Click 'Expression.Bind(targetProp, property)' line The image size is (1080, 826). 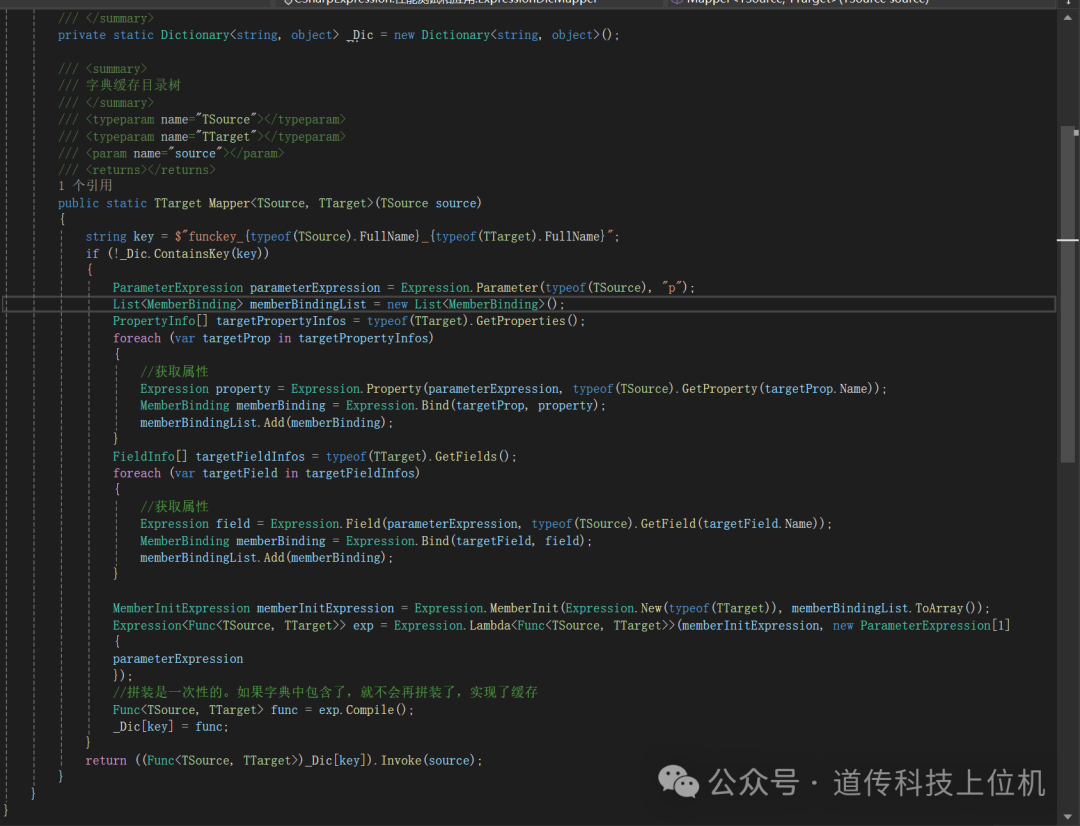[373, 405]
